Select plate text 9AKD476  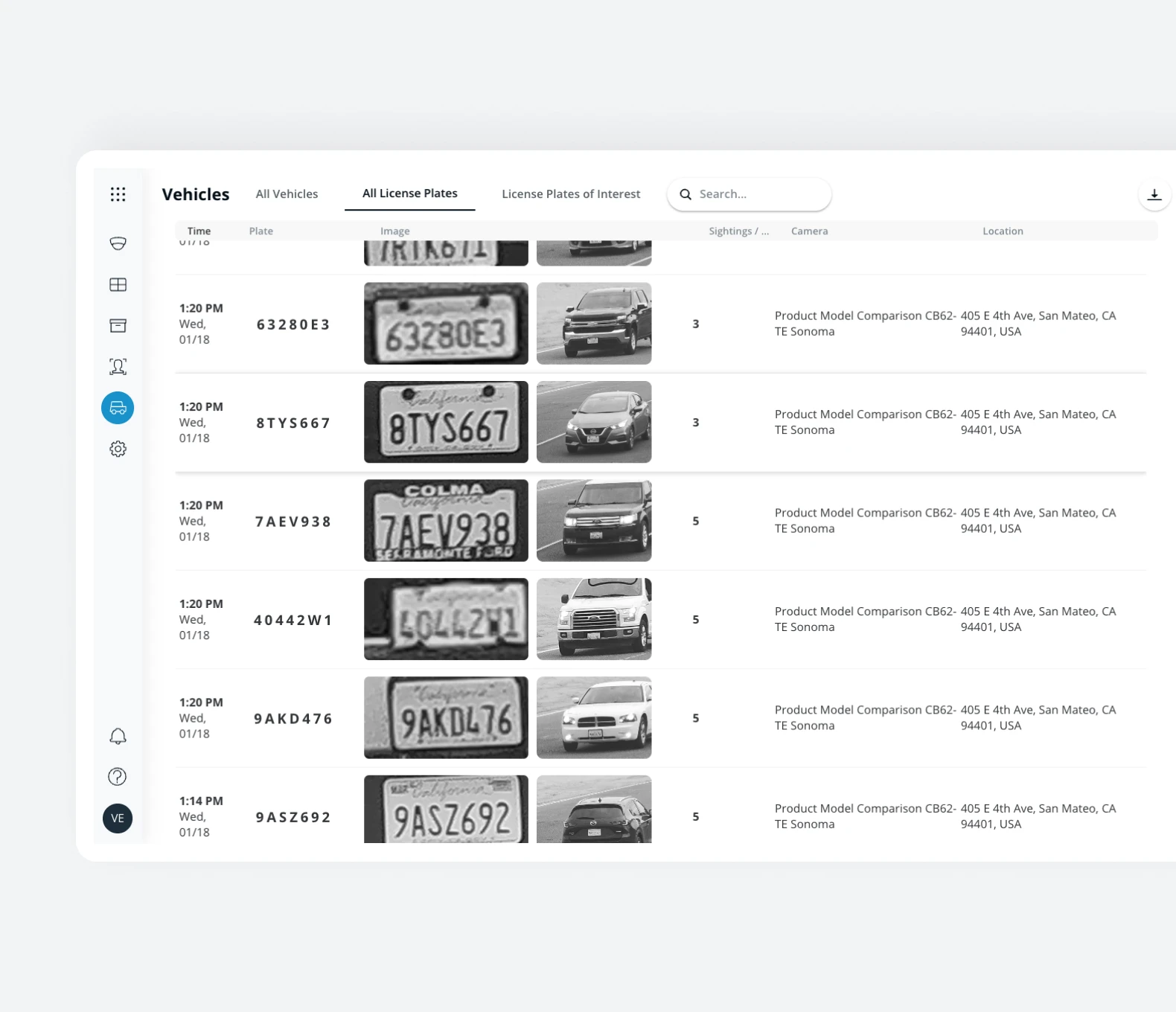pos(293,719)
